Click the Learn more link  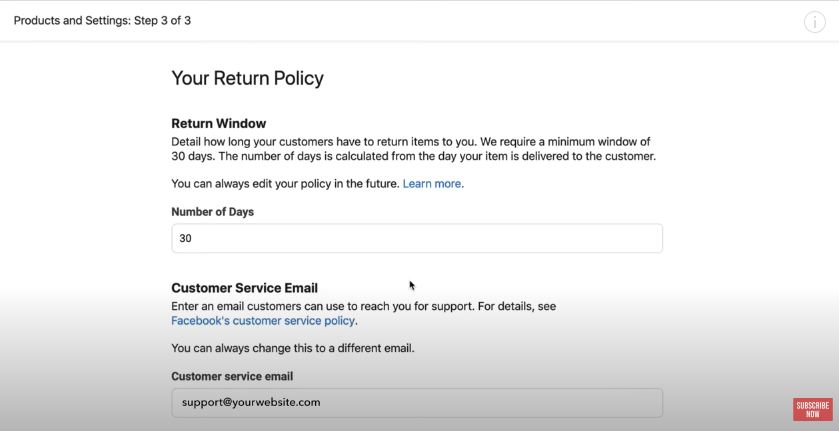point(432,184)
